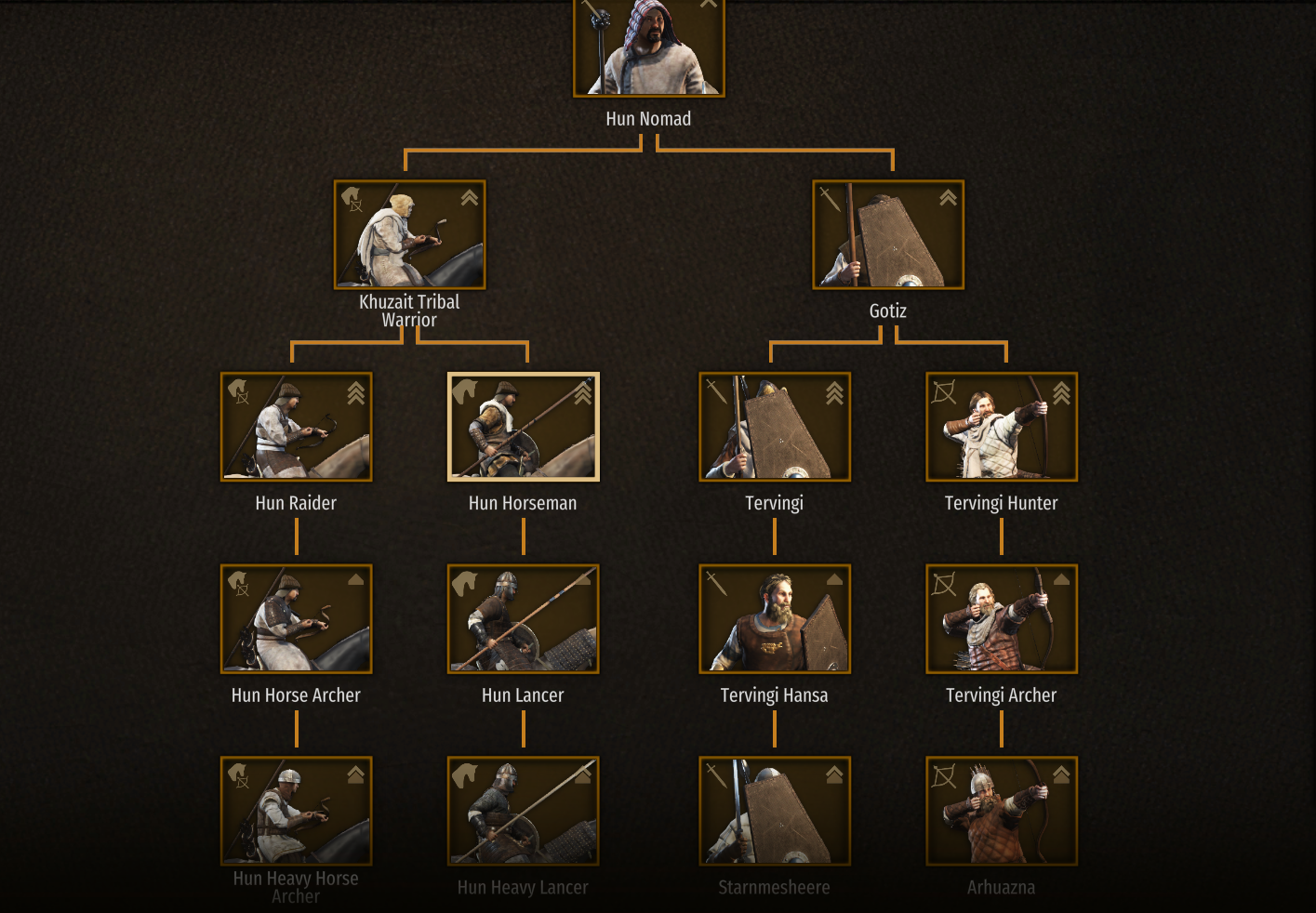Click the horse archer icon on Khuzait Tribal Warrior
Screen dimensions: 1316x913
352,199
